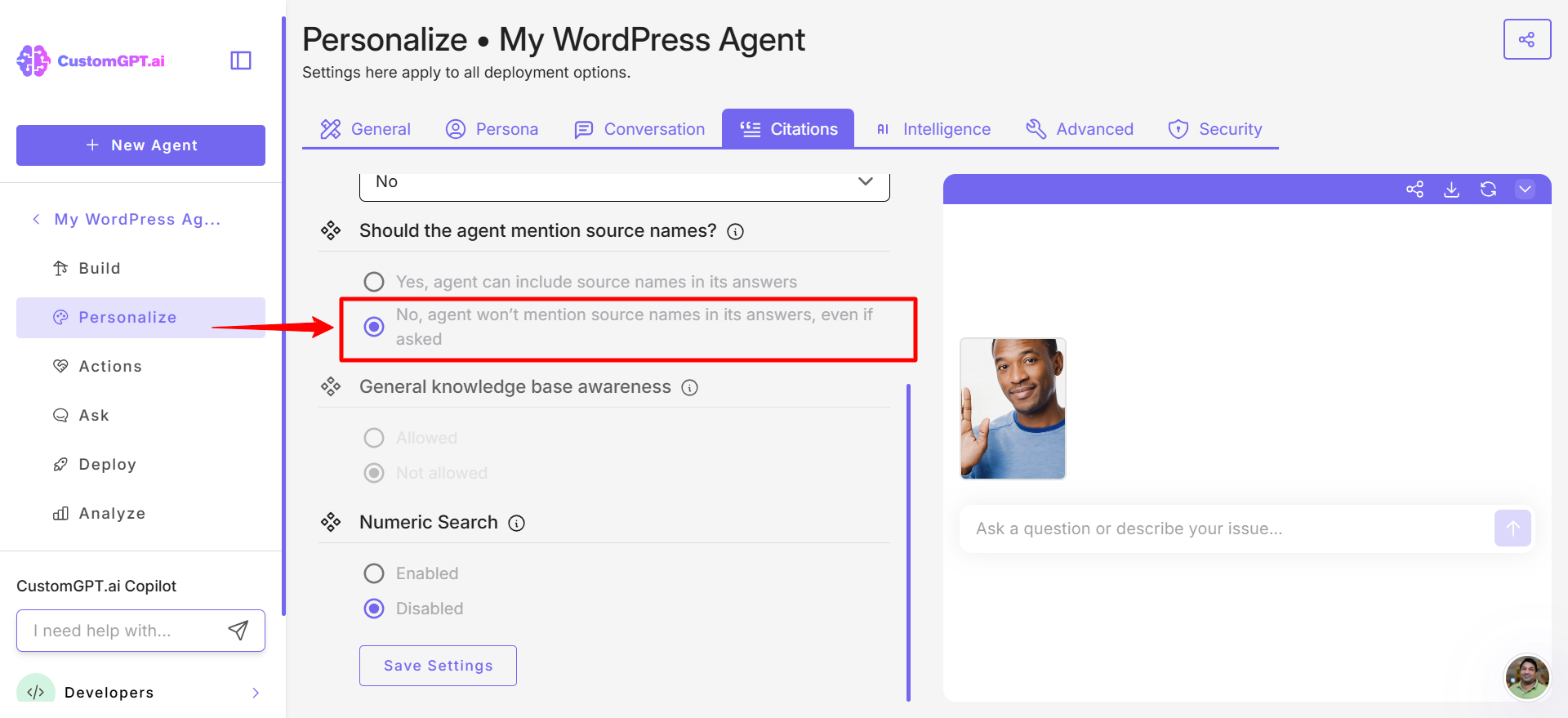The image size is (1568, 718).
Task: Click diamond icon beside source names question
Action: pos(331,231)
